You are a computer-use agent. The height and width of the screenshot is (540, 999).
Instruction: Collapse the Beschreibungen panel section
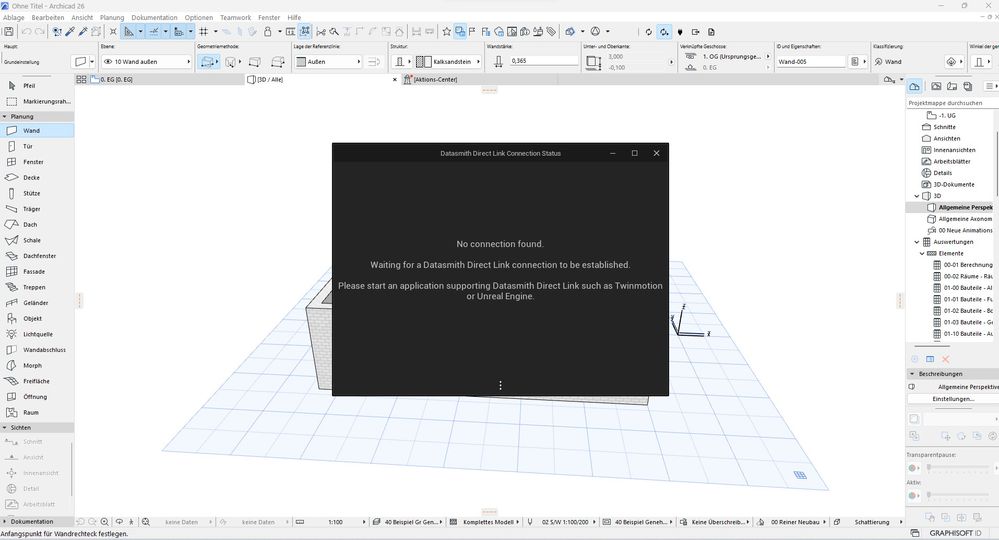coord(912,374)
